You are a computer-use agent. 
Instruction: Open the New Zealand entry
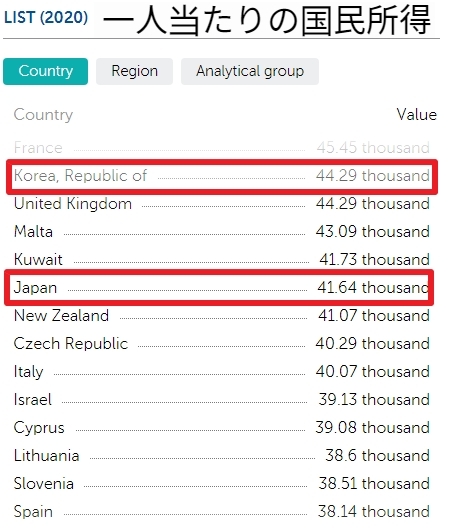pyautogui.click(x=222, y=316)
